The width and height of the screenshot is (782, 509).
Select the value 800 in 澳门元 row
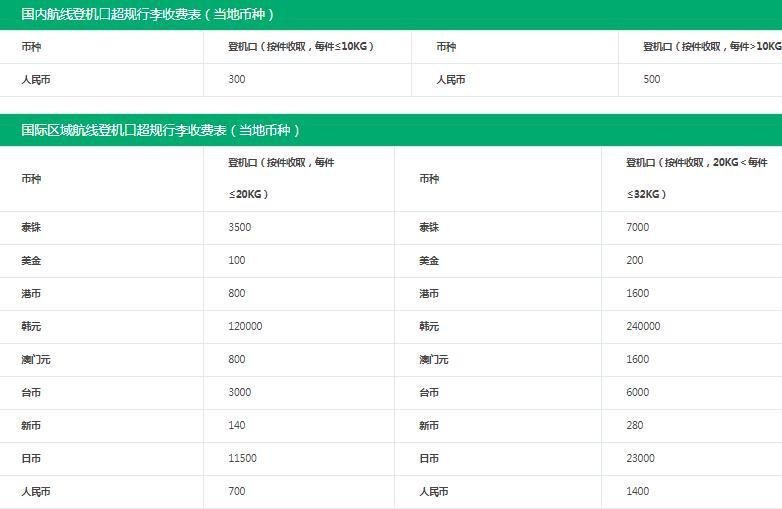click(237, 359)
